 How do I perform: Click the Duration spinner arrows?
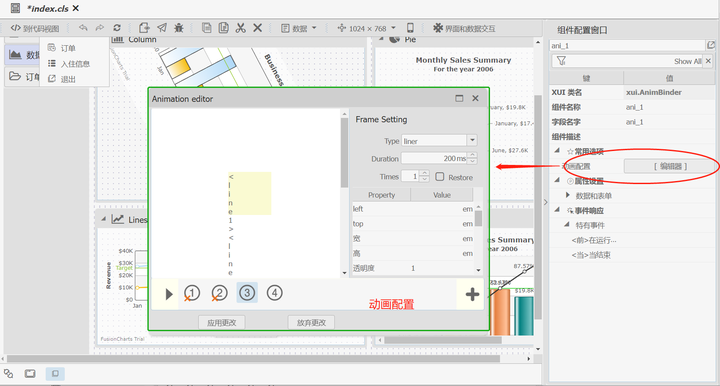[x=473, y=158]
